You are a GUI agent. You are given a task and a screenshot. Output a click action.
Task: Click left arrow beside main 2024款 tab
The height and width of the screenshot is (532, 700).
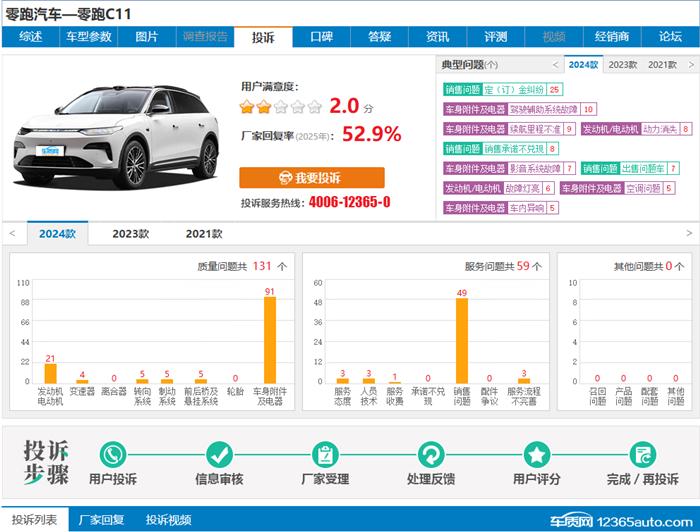(x=12, y=234)
